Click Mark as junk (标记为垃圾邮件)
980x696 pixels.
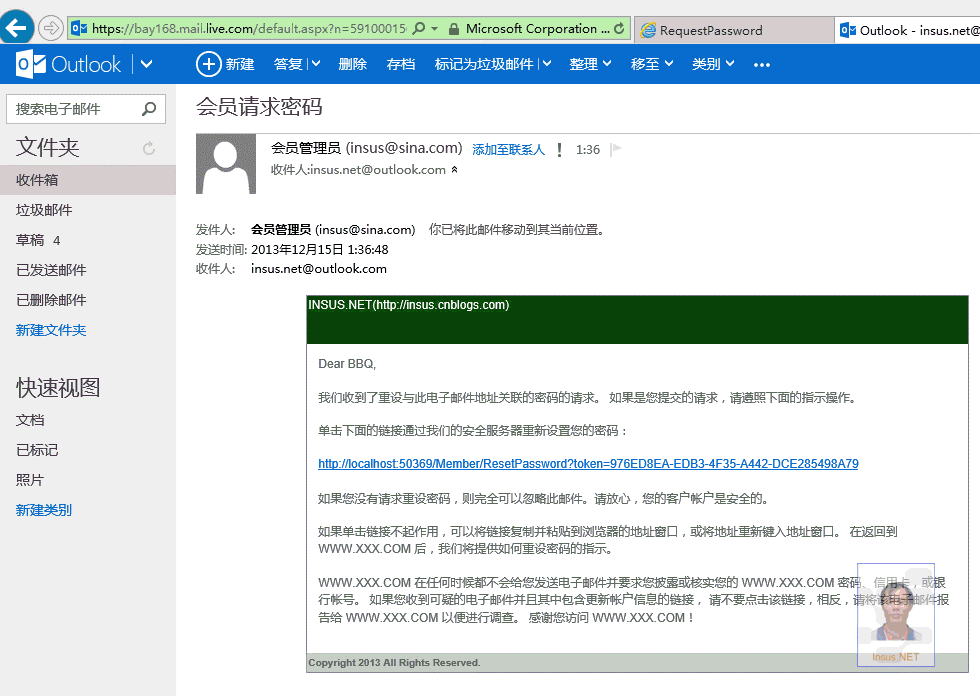point(484,64)
